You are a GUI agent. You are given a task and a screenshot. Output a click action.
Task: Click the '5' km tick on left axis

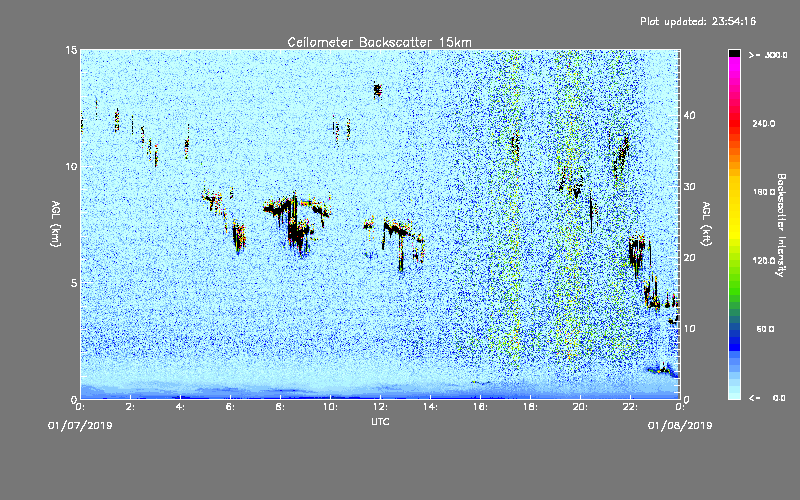click(x=74, y=283)
